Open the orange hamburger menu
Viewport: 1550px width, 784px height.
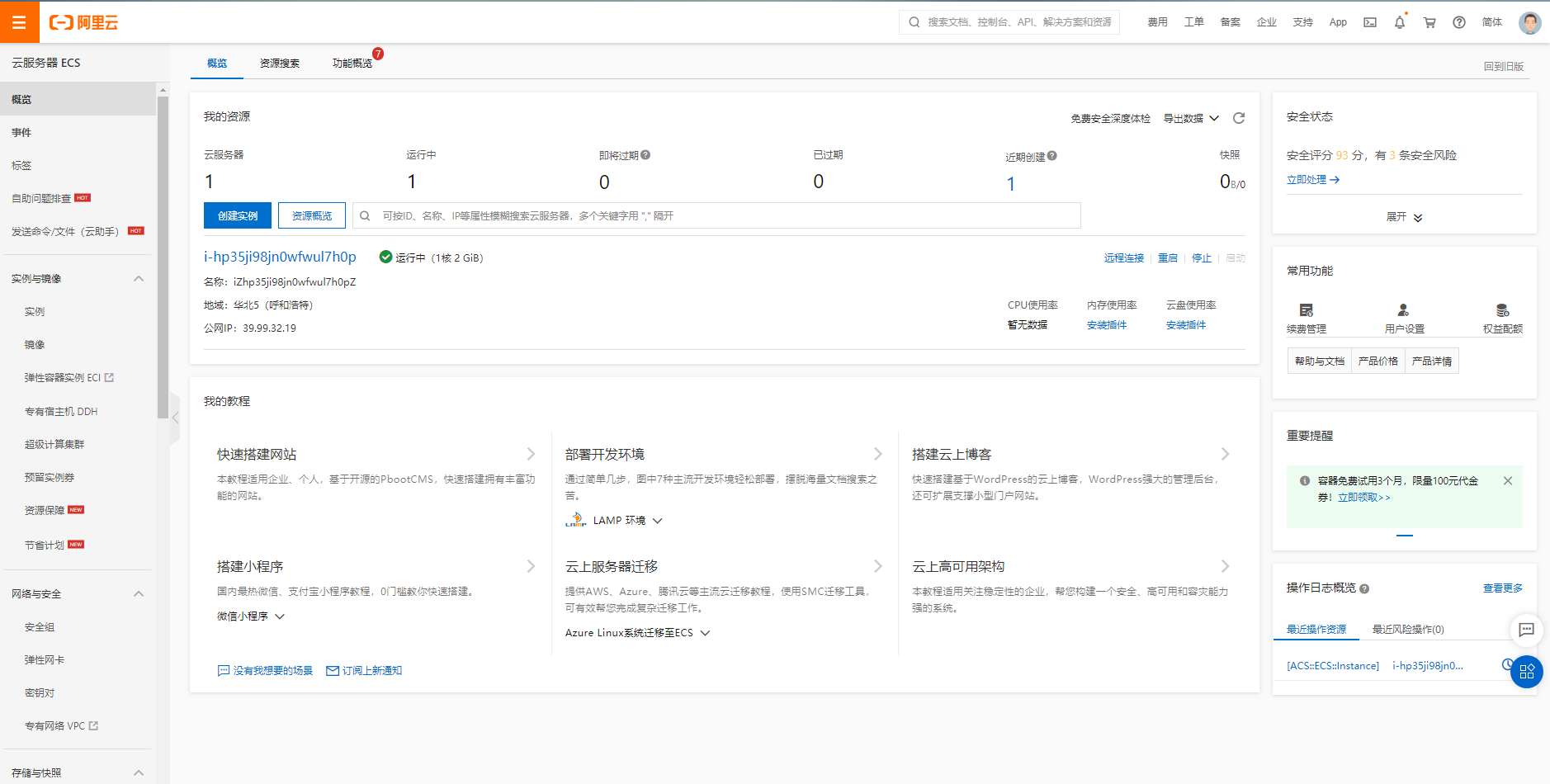tap(19, 22)
